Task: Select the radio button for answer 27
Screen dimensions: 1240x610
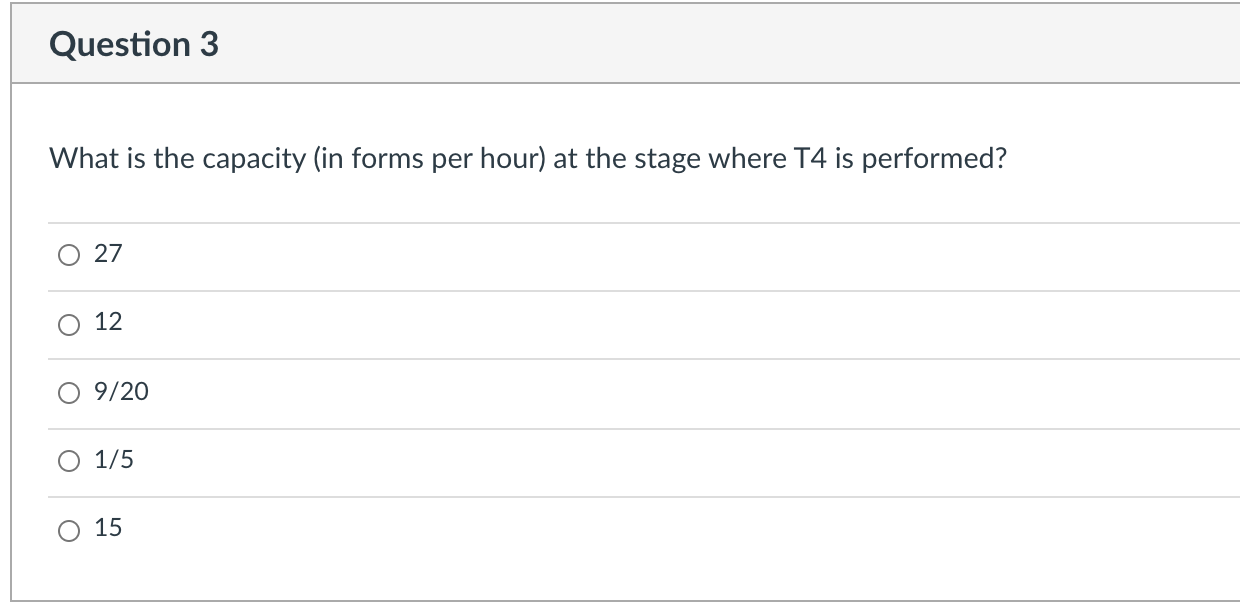Action: click(x=68, y=255)
